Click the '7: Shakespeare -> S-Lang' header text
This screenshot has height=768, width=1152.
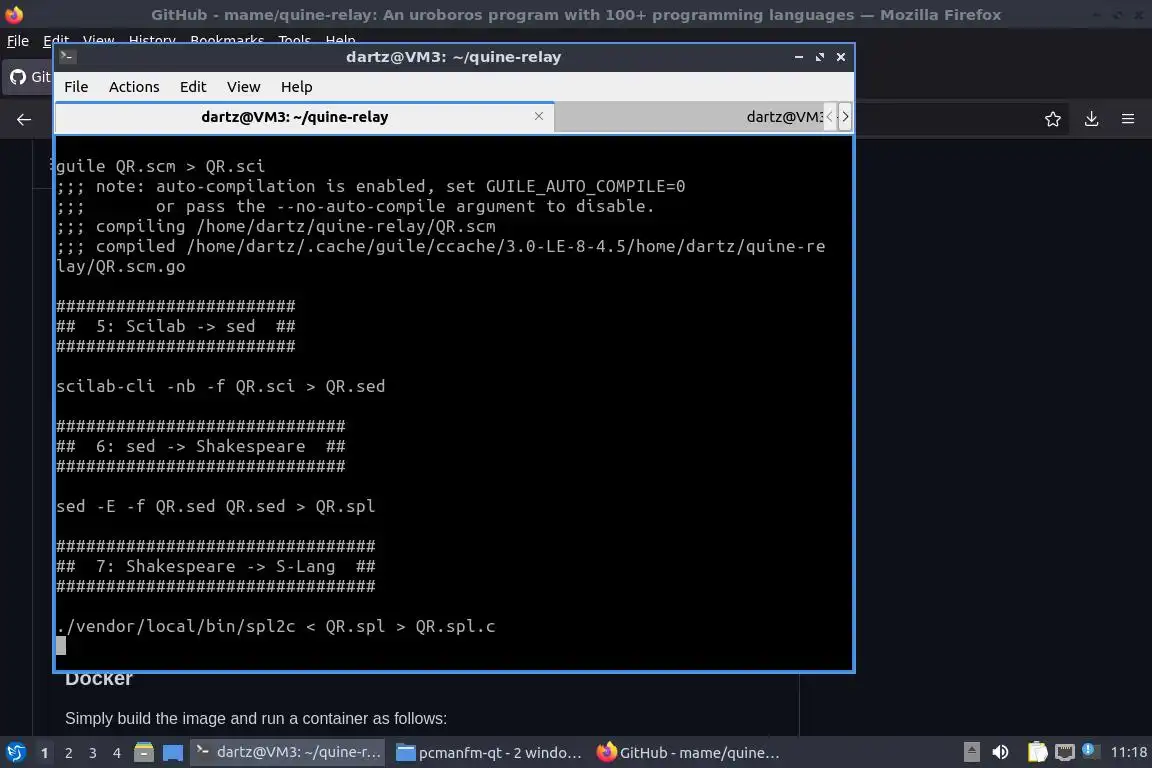click(x=215, y=567)
